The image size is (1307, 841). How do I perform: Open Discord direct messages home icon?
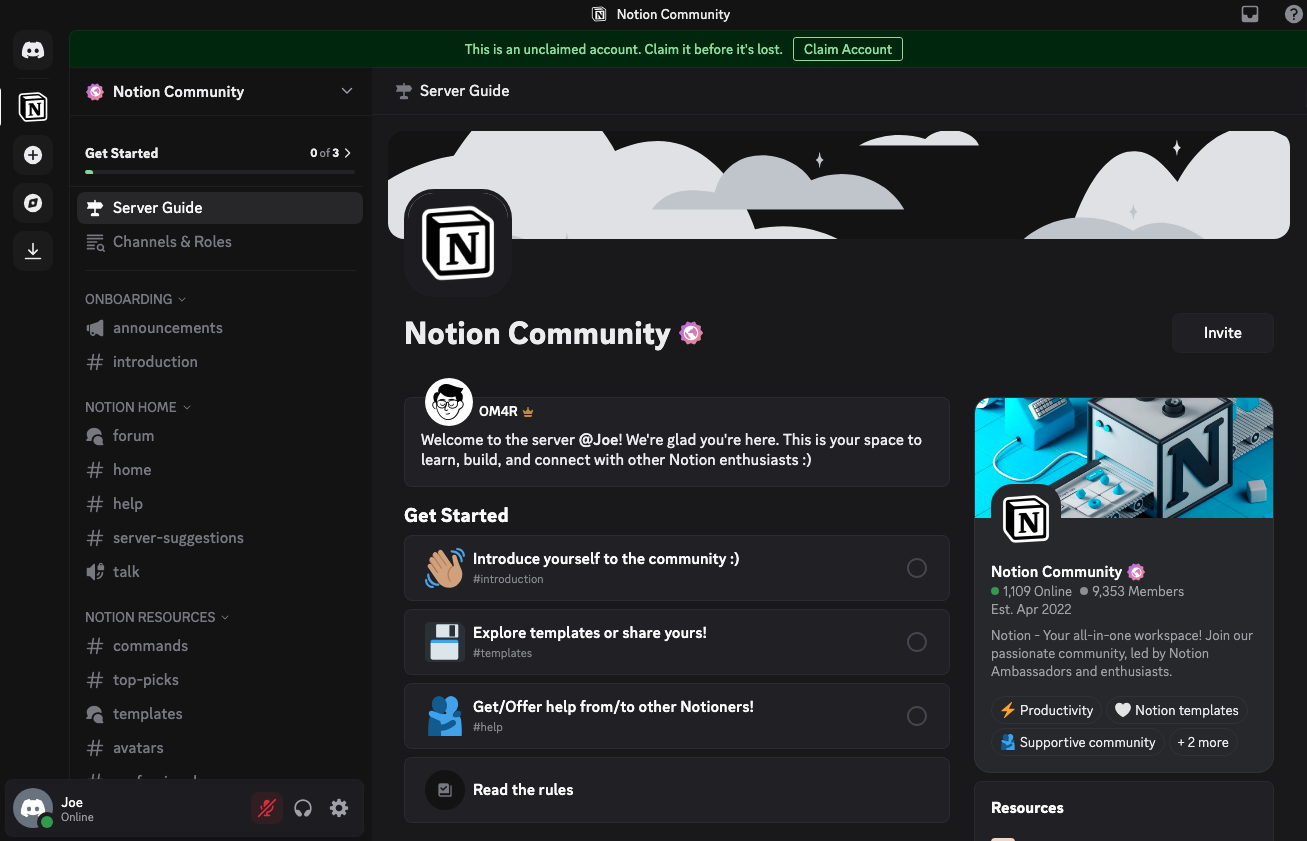tap(33, 50)
